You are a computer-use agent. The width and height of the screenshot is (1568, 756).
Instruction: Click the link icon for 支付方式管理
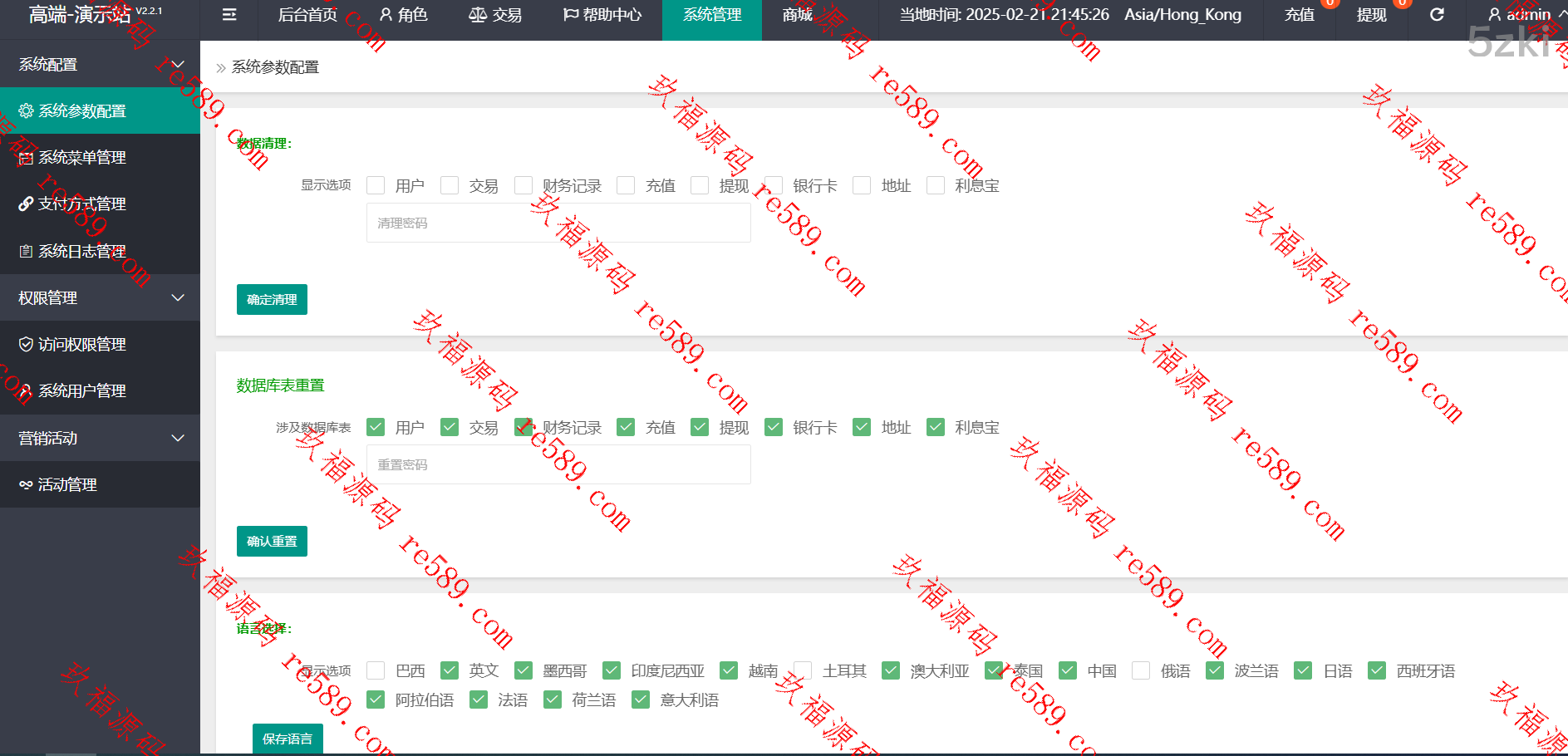click(x=26, y=204)
